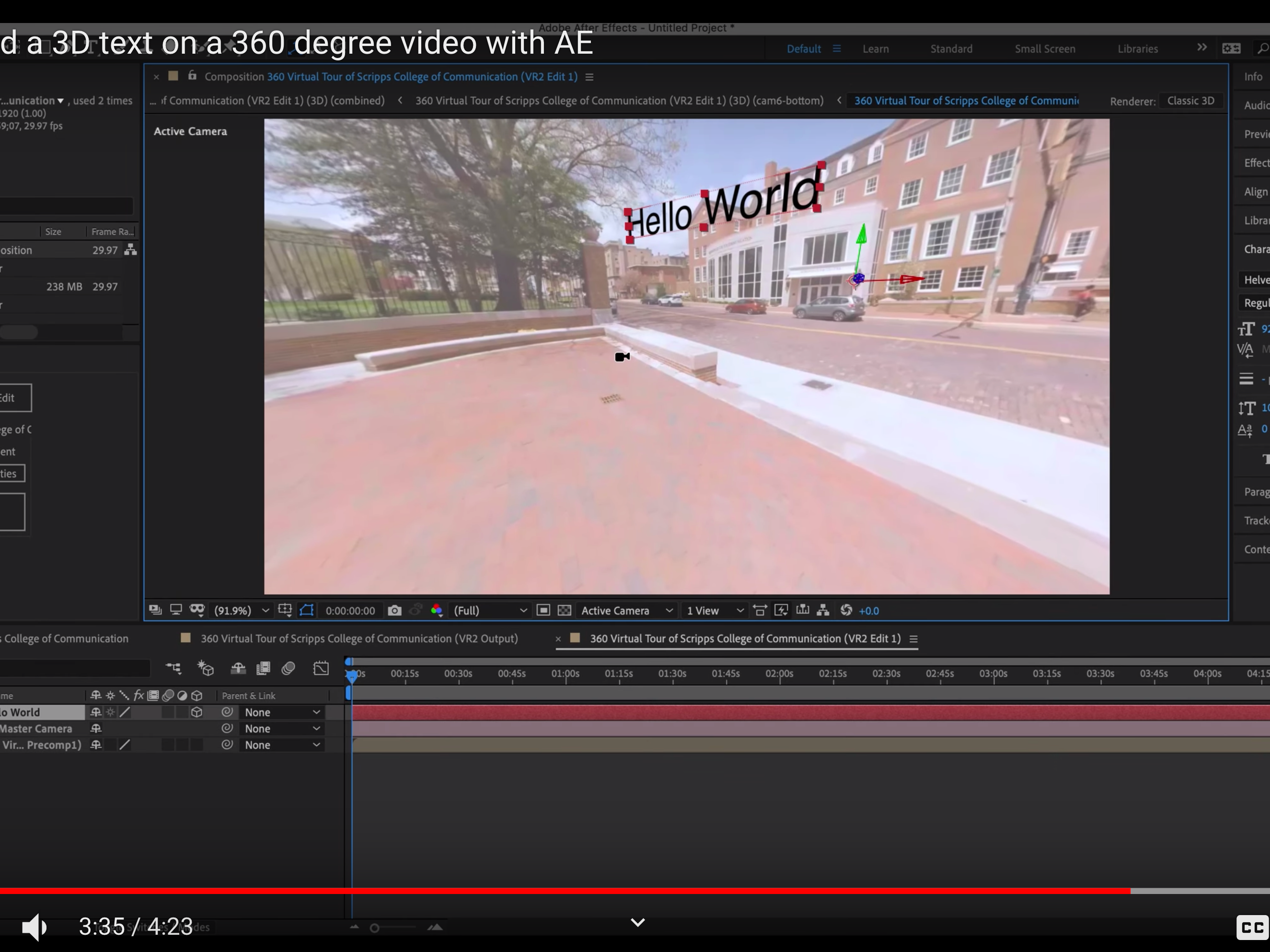This screenshot has width=1270, height=952.
Task: Click the camera icon in viewer scene
Action: (623, 357)
